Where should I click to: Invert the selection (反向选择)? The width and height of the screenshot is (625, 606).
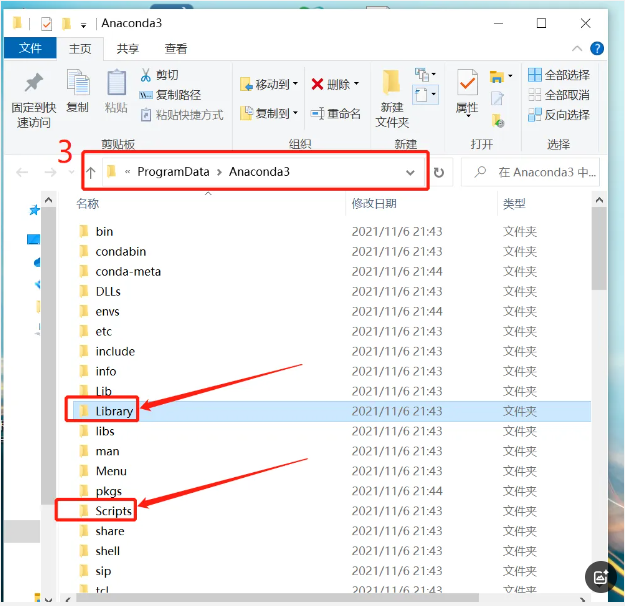tap(559, 115)
